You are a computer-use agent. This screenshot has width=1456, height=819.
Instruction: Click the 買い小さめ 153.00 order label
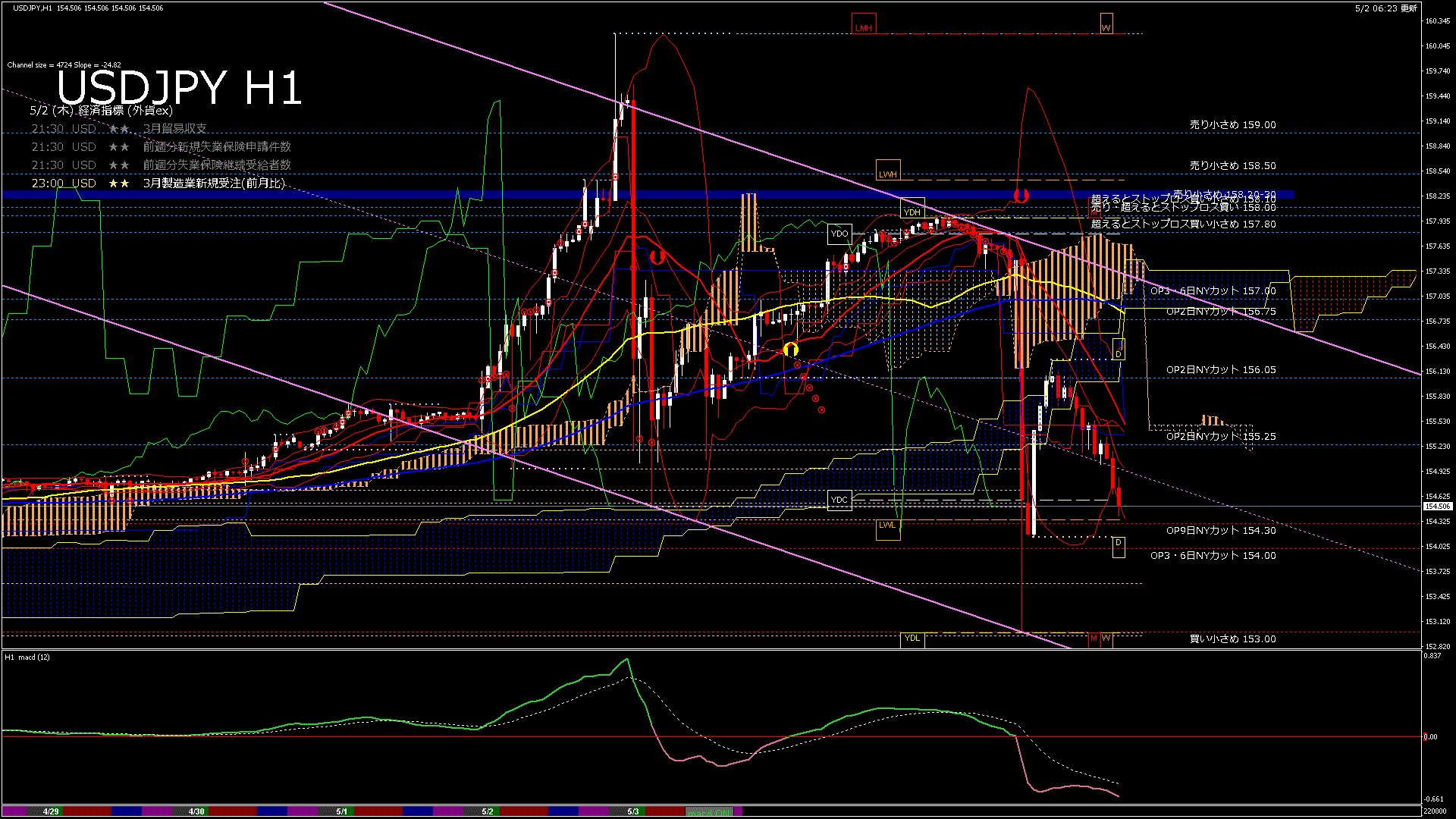tap(1233, 639)
